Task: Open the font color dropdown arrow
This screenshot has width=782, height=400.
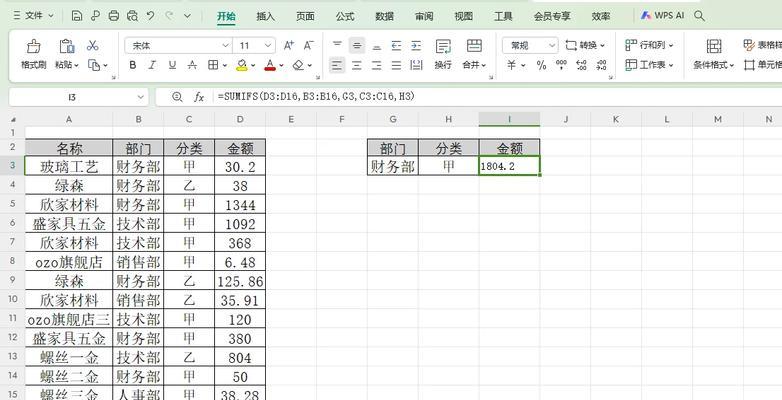Action: (281, 65)
